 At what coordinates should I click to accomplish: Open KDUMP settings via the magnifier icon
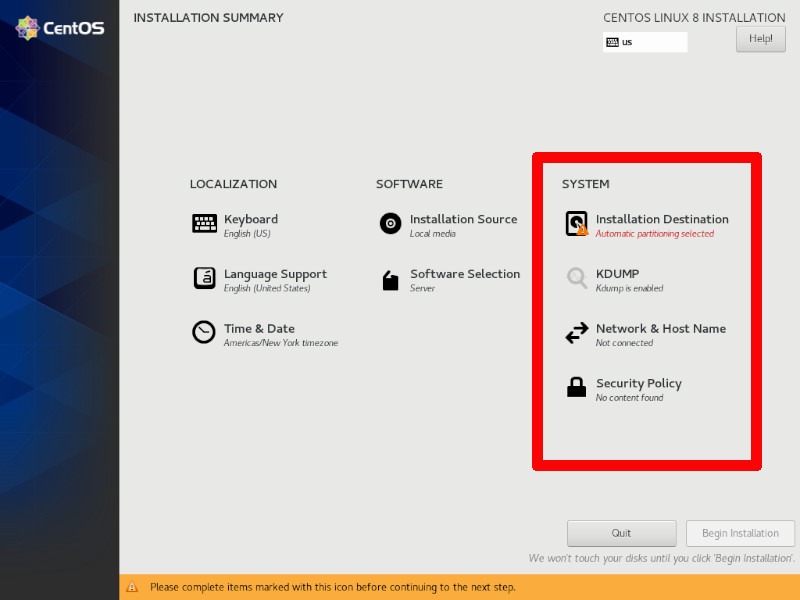(575, 278)
